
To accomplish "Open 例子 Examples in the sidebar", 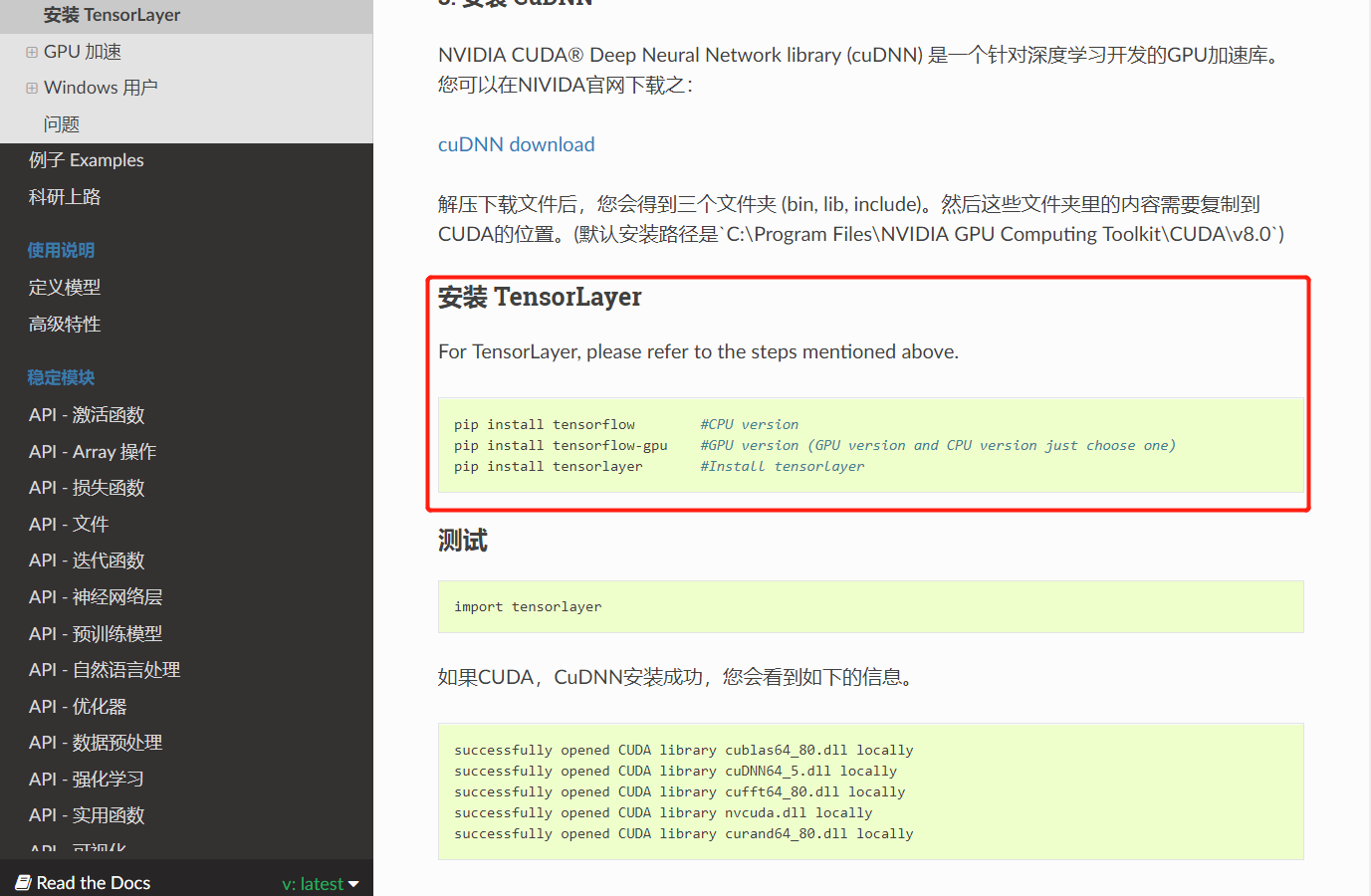I will click(x=87, y=159).
